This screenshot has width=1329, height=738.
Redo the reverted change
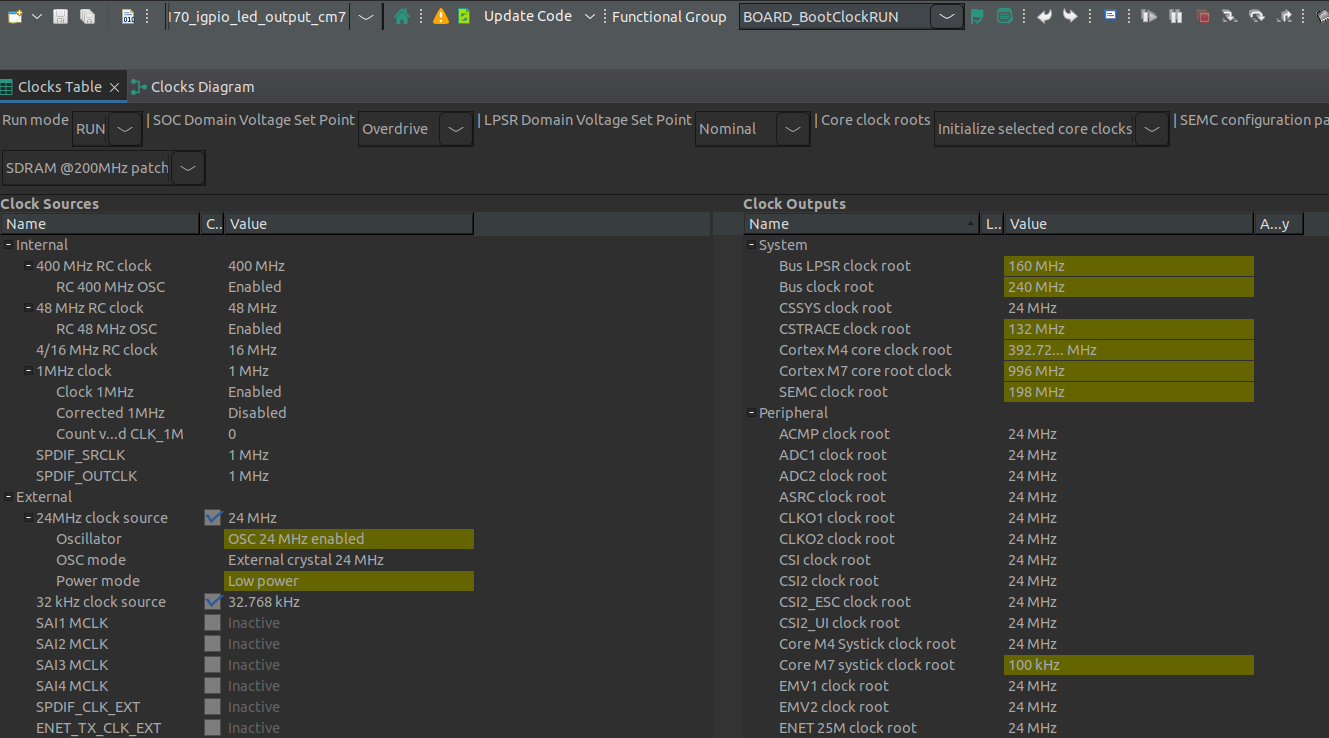pyautogui.click(x=1070, y=16)
